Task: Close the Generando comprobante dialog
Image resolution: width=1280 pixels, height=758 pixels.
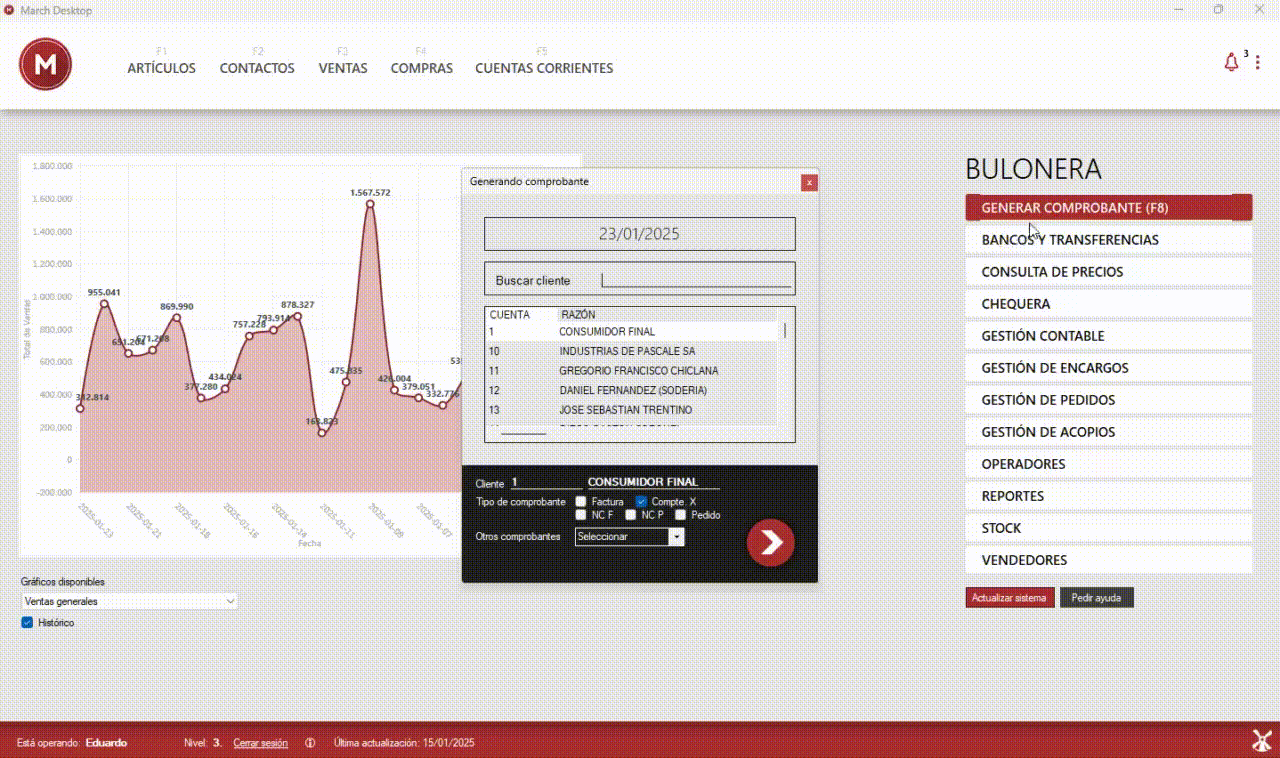Action: tap(809, 182)
